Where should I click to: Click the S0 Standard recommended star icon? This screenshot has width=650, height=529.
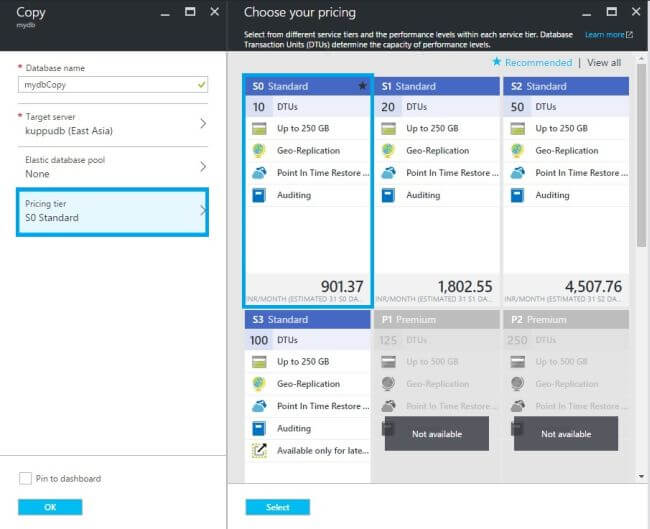click(362, 86)
